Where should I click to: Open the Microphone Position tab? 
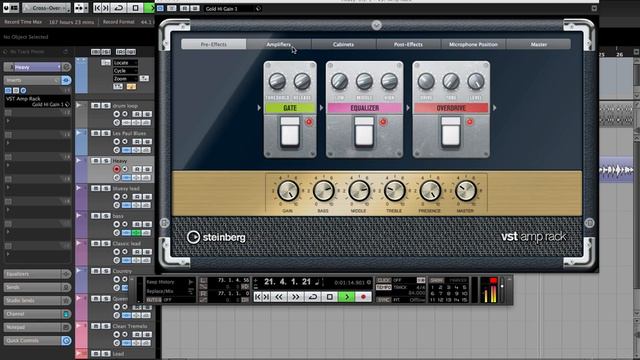point(473,44)
